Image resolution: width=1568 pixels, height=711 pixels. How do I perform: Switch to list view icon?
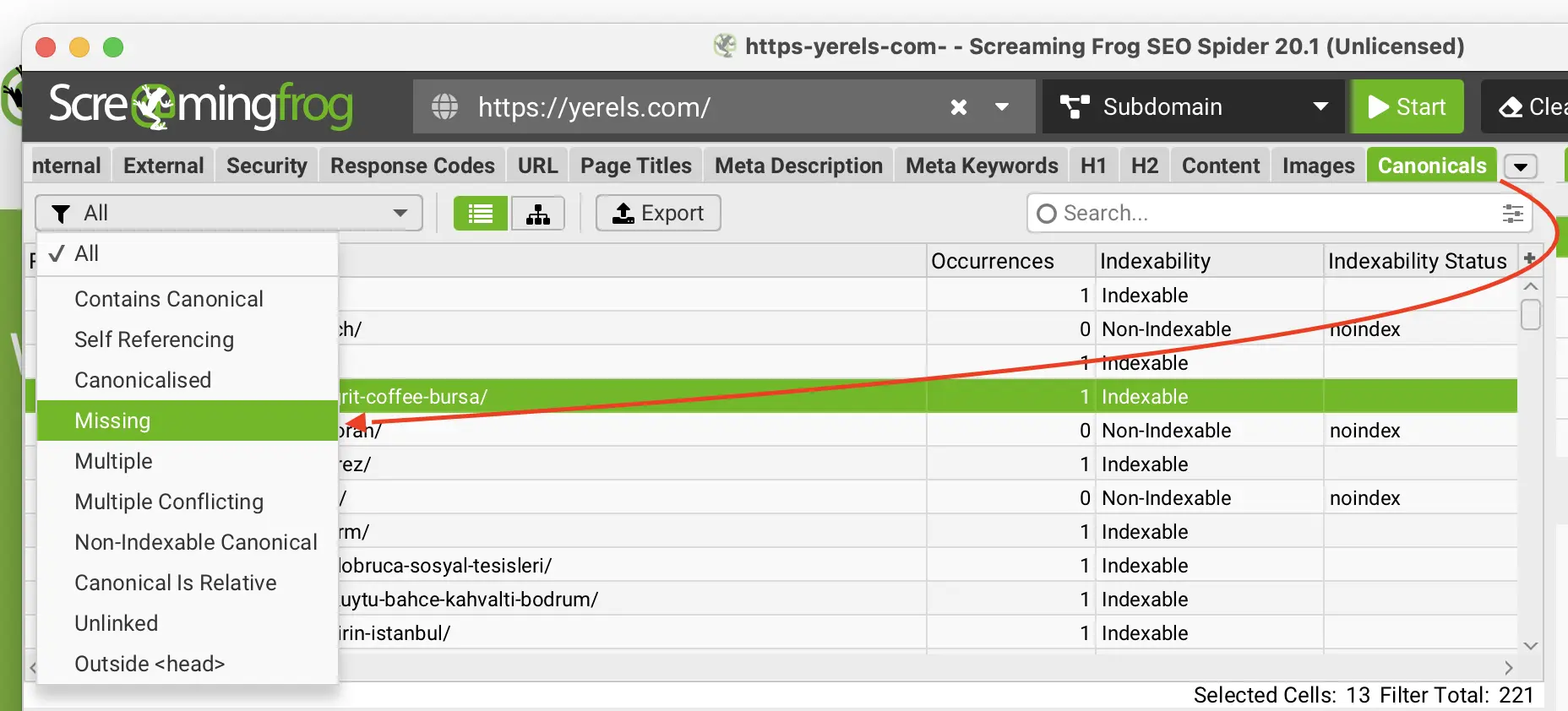[481, 214]
